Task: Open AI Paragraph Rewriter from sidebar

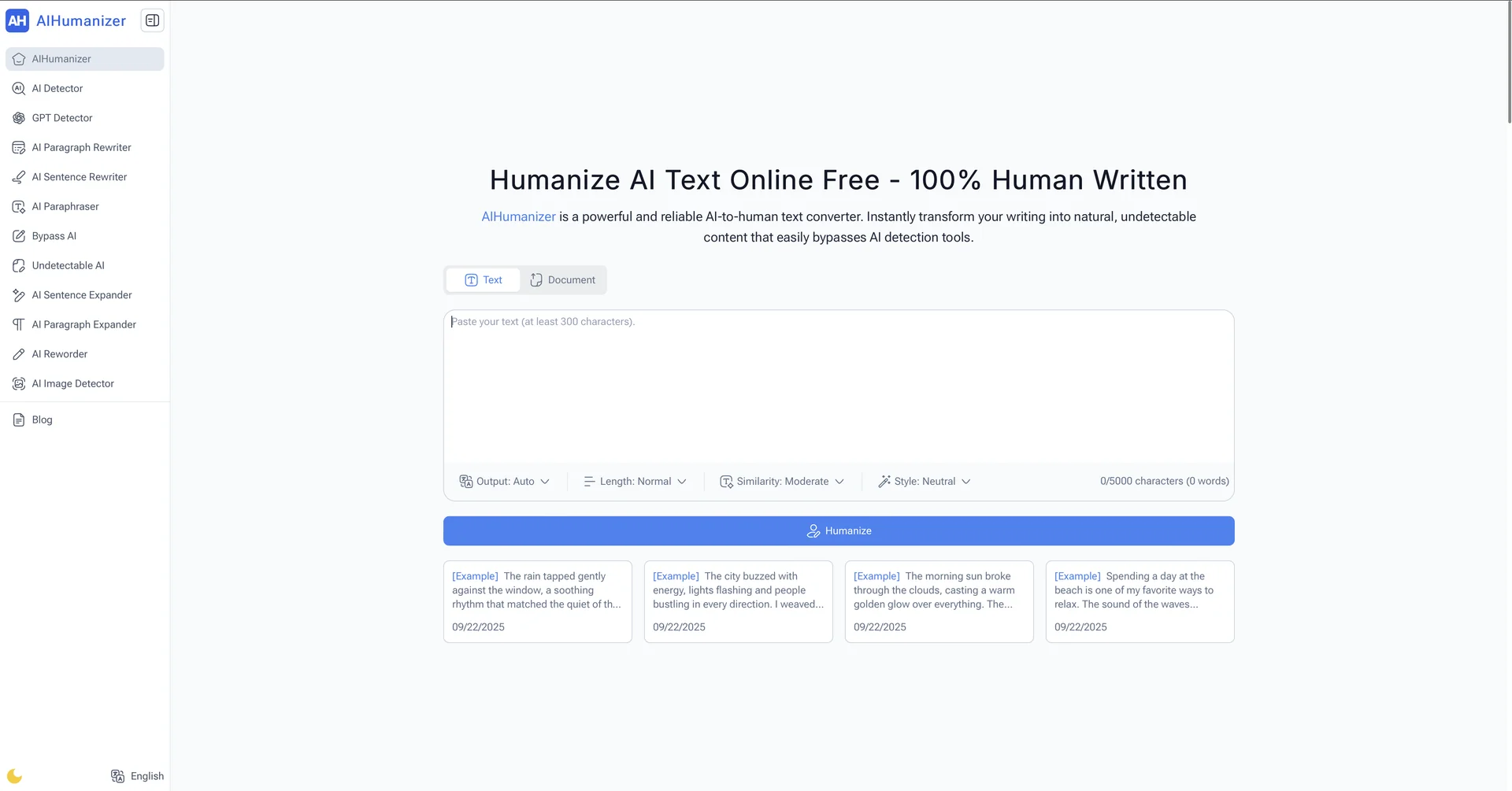Action: point(85,147)
